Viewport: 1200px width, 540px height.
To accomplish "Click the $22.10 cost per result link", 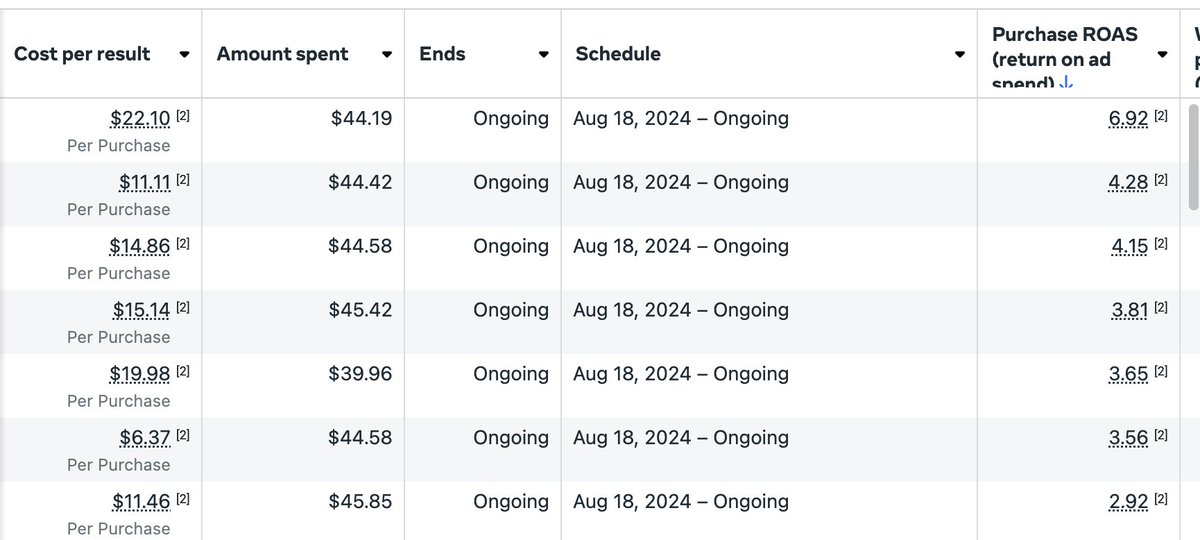I will pyautogui.click(x=140, y=119).
